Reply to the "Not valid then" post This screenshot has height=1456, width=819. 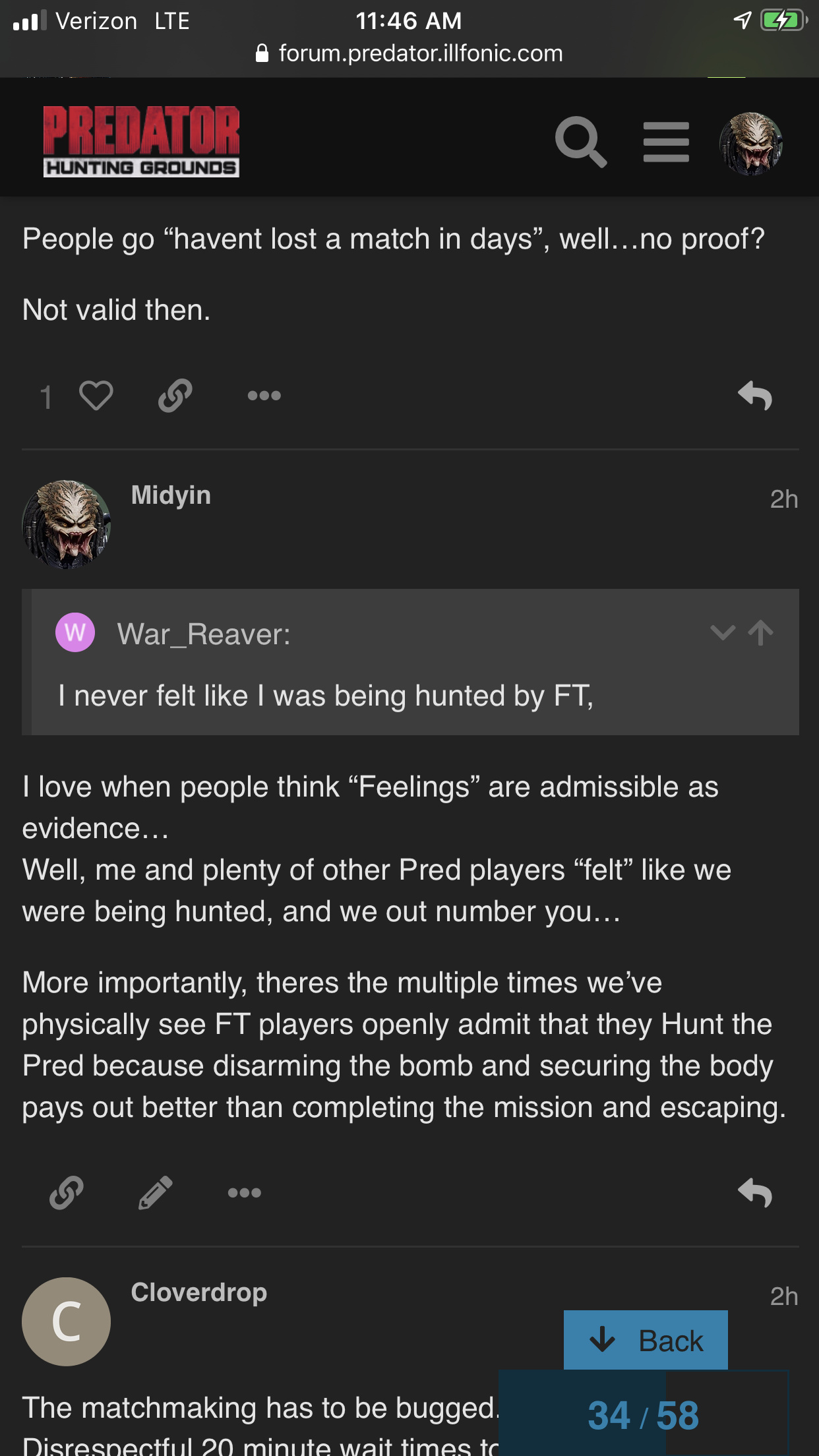tap(755, 396)
